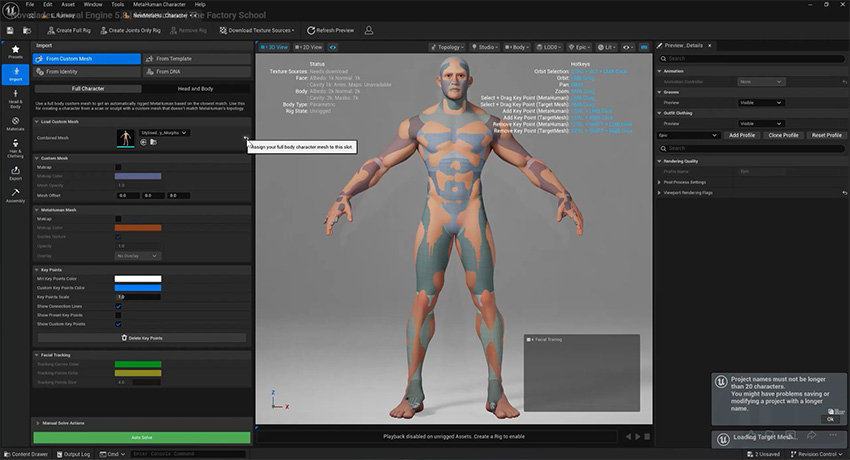
Task: Reset Animation Controller to default
Action: pos(844,82)
